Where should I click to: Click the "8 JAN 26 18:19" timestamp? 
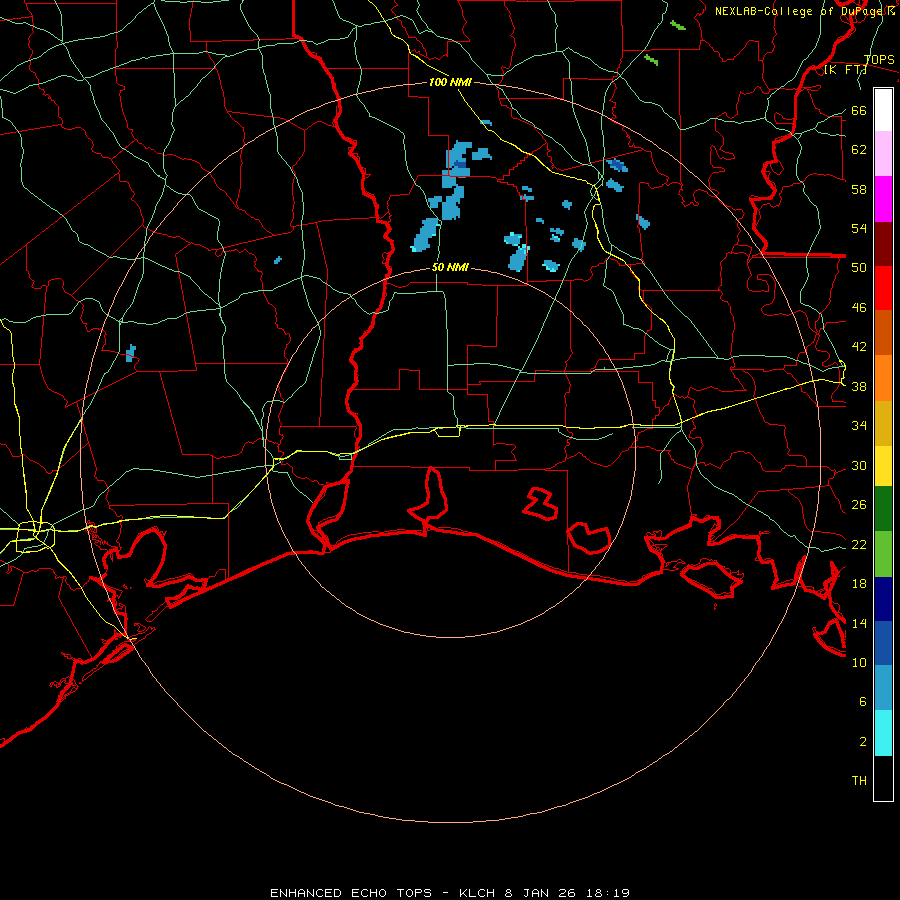[x=567, y=893]
